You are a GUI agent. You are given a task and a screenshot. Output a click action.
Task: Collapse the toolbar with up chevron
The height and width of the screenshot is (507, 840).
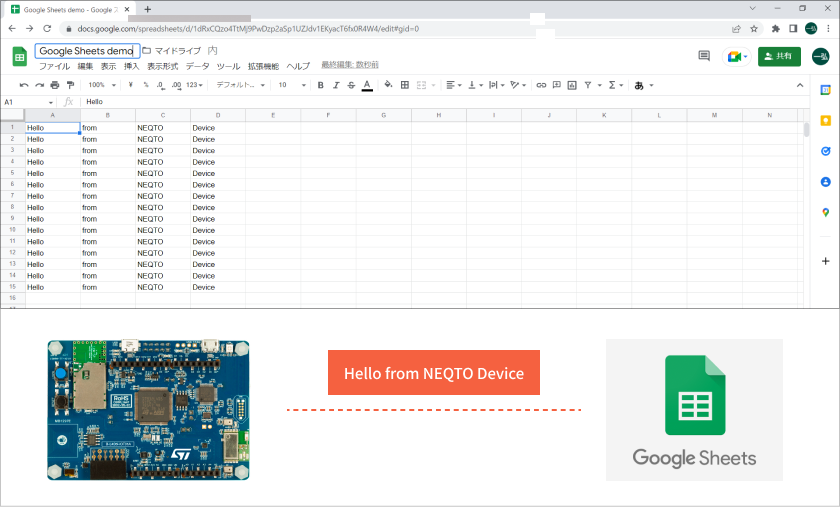tap(800, 85)
